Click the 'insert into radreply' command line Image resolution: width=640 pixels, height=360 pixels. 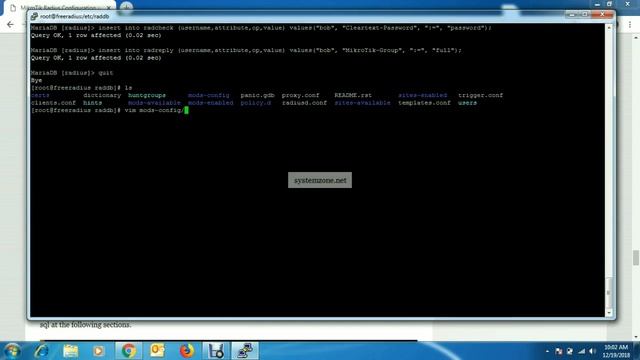point(246,50)
